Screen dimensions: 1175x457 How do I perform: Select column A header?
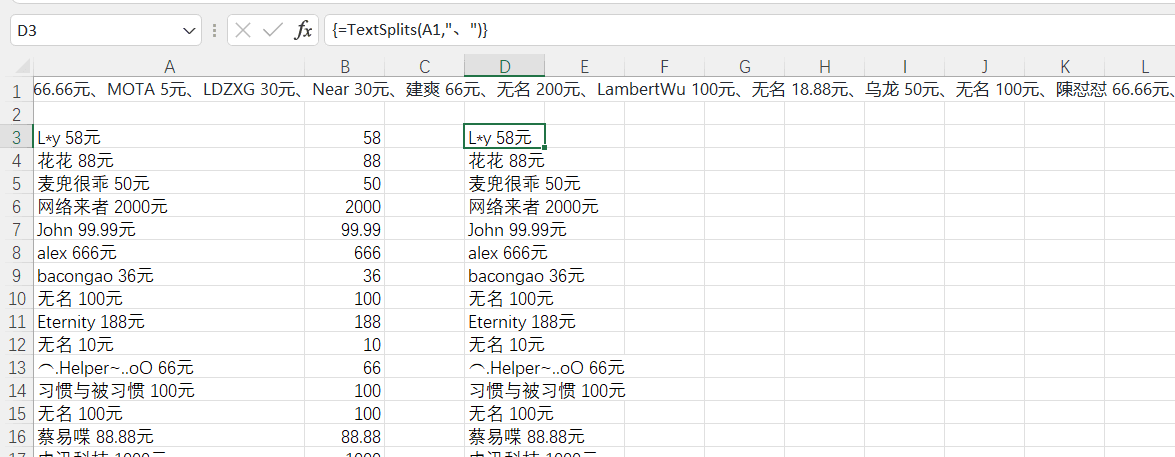point(169,67)
